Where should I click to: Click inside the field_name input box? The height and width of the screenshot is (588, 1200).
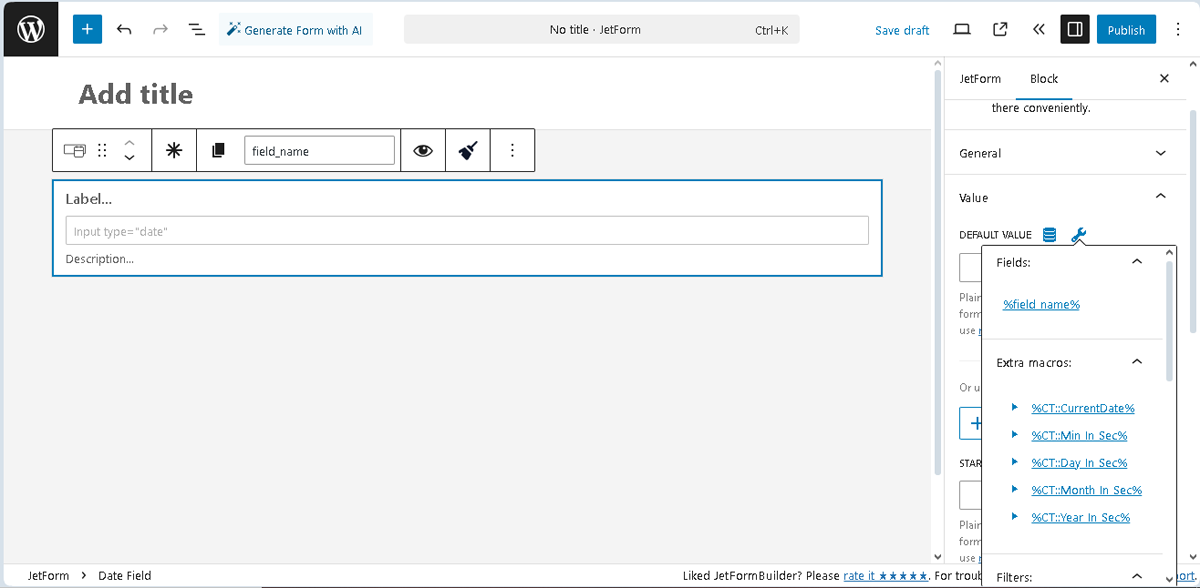tap(319, 149)
